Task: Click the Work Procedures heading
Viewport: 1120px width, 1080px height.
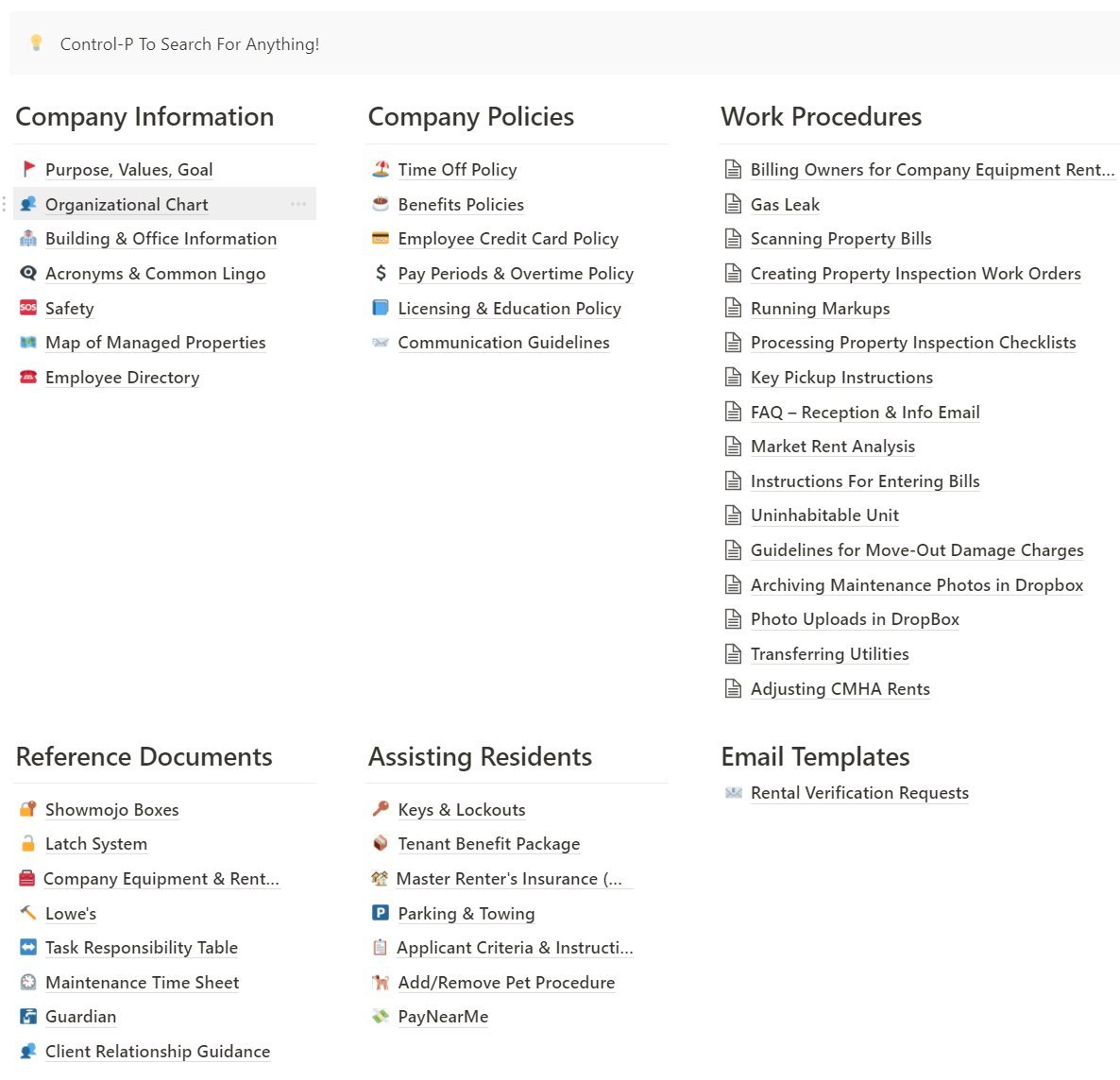Action: pyautogui.click(x=822, y=116)
